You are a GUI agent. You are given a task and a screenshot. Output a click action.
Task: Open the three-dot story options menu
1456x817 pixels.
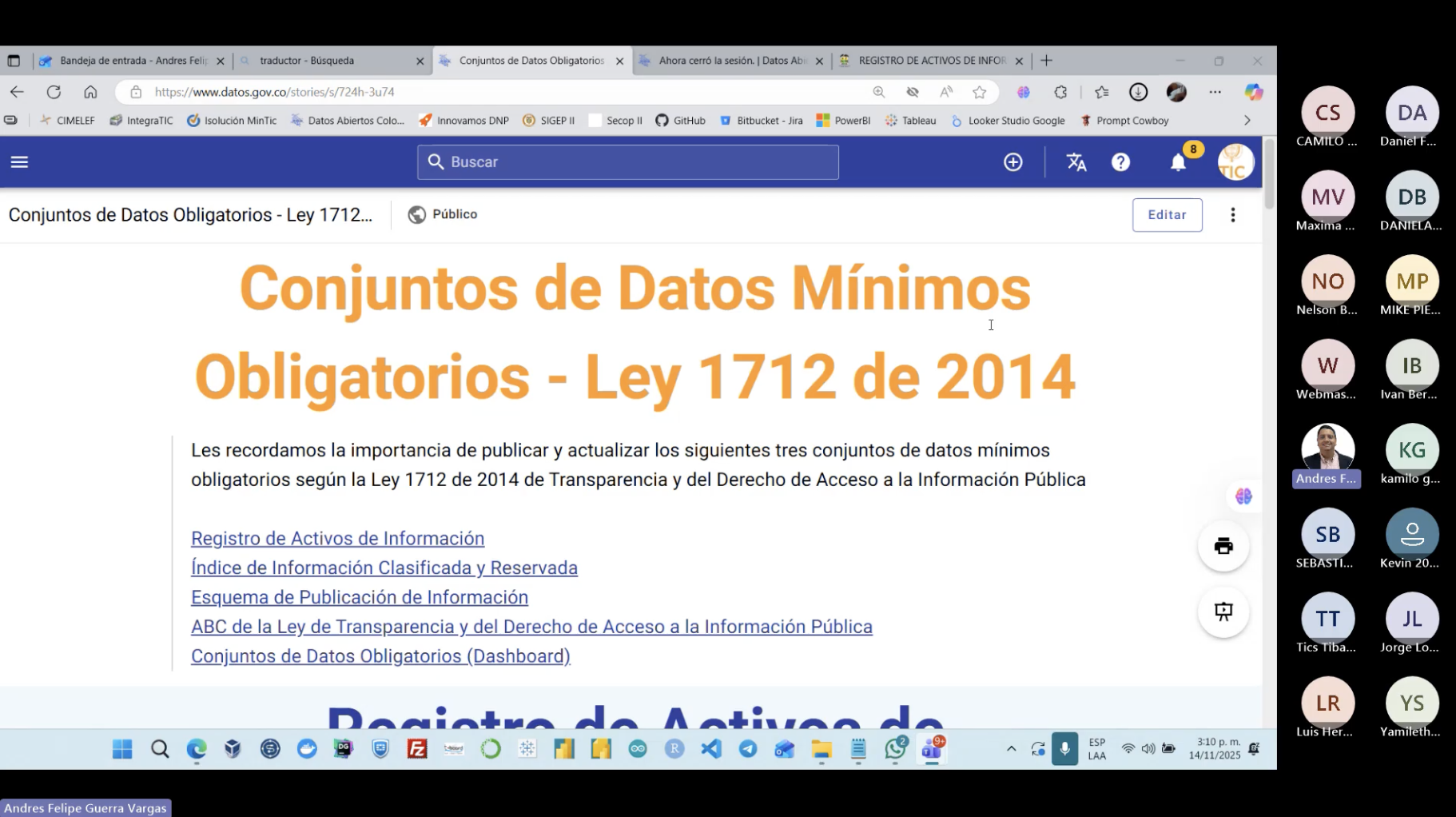point(1232,215)
